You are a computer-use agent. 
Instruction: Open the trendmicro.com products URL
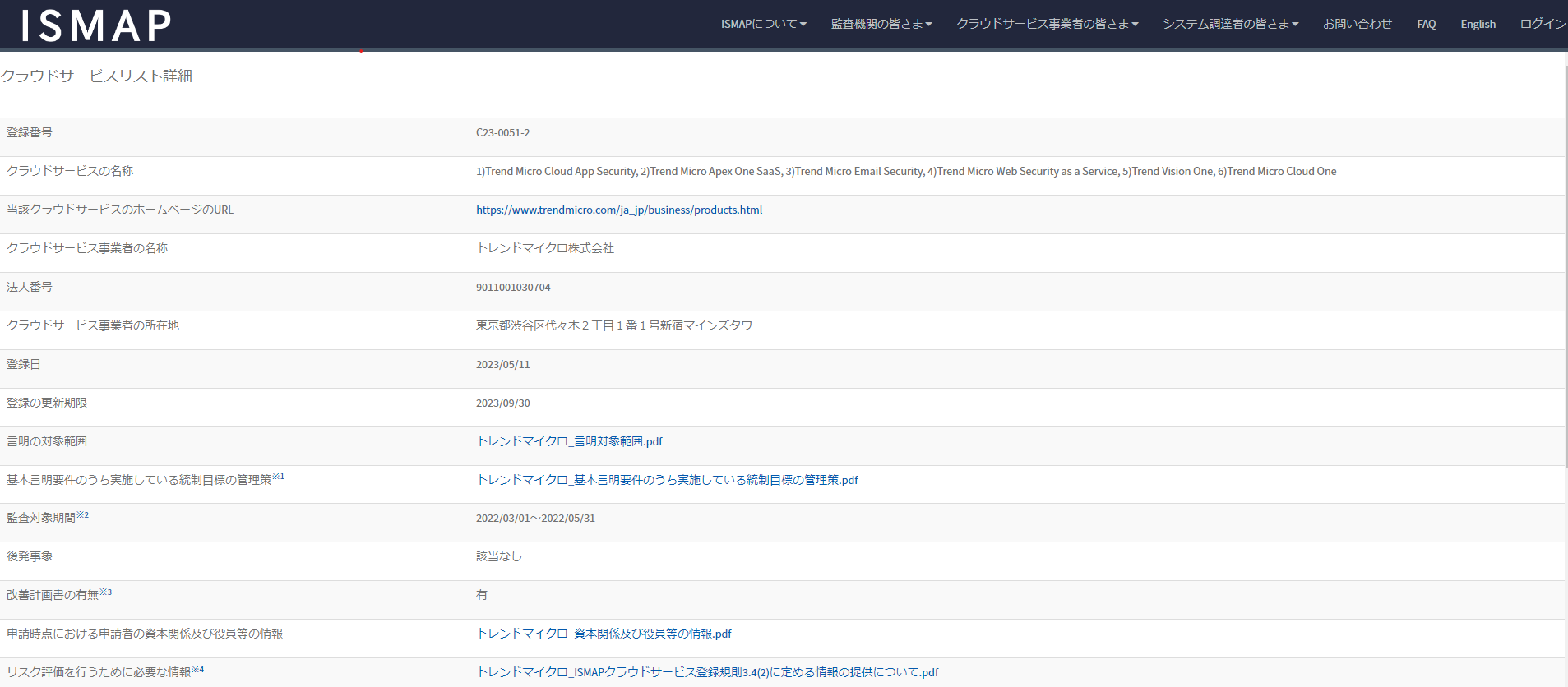click(x=618, y=210)
